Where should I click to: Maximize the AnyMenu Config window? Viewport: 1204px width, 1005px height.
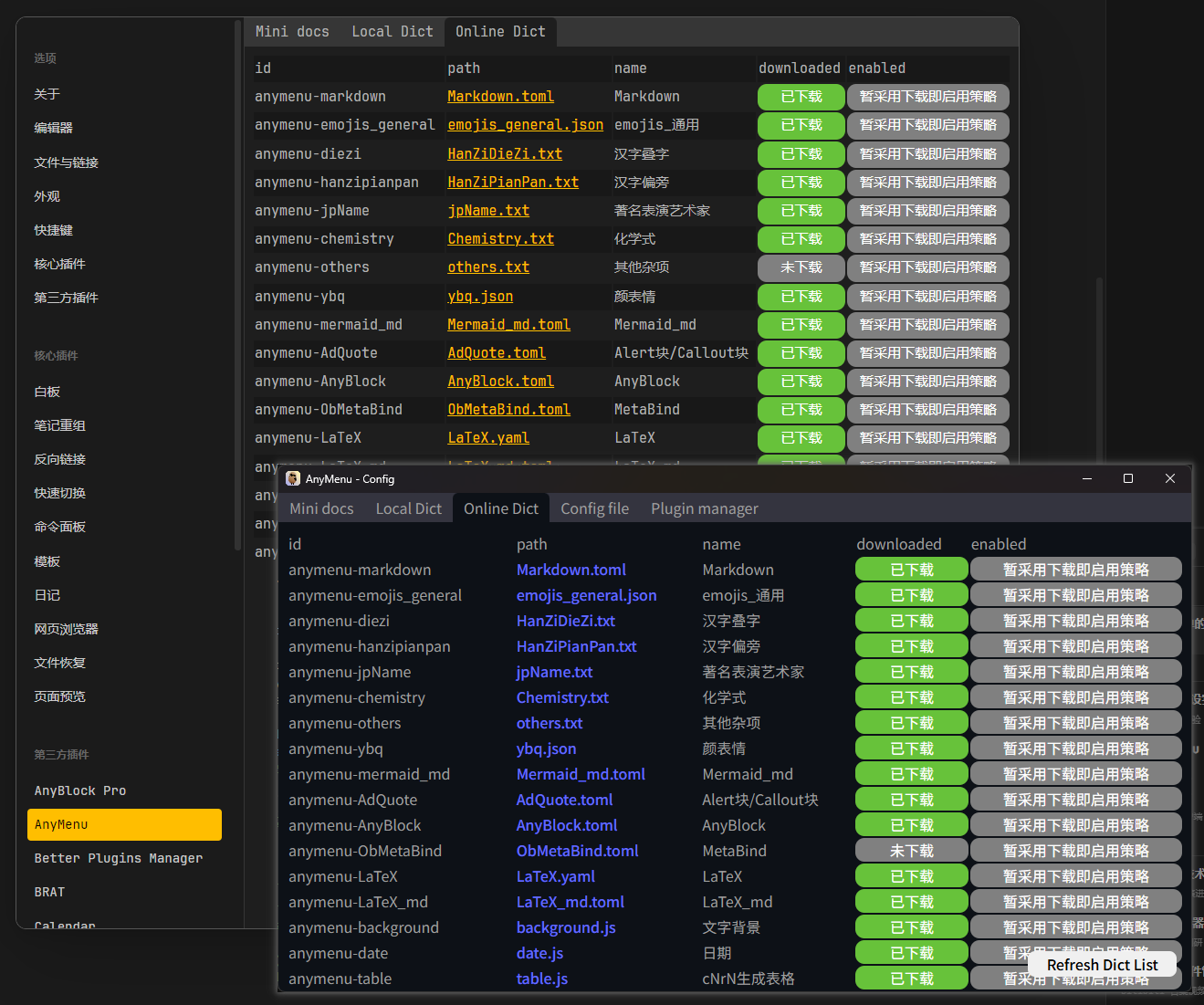pos(1128,478)
